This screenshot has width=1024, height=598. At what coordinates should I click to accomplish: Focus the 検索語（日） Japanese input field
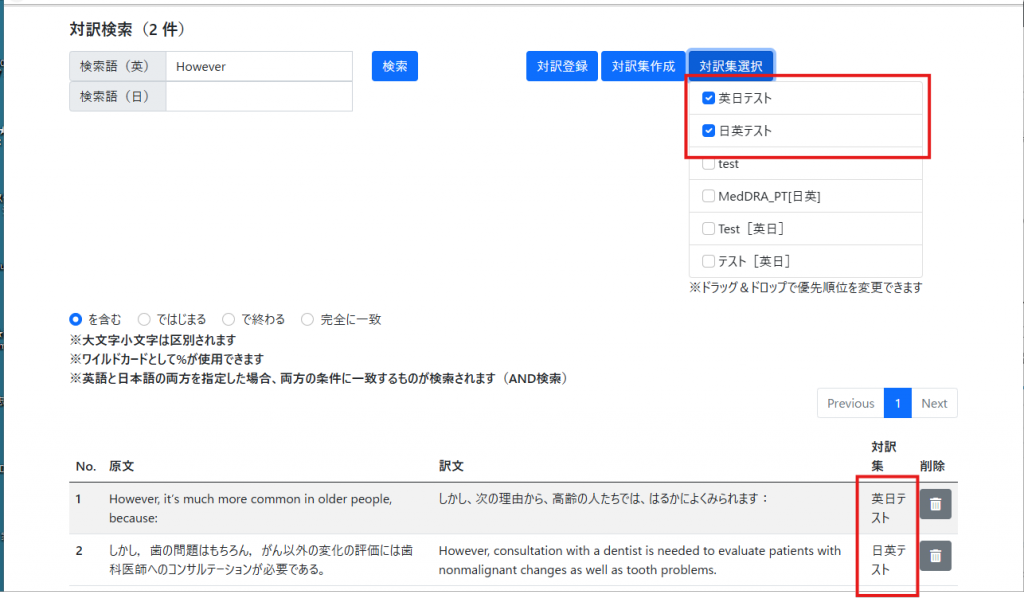[x=259, y=97]
